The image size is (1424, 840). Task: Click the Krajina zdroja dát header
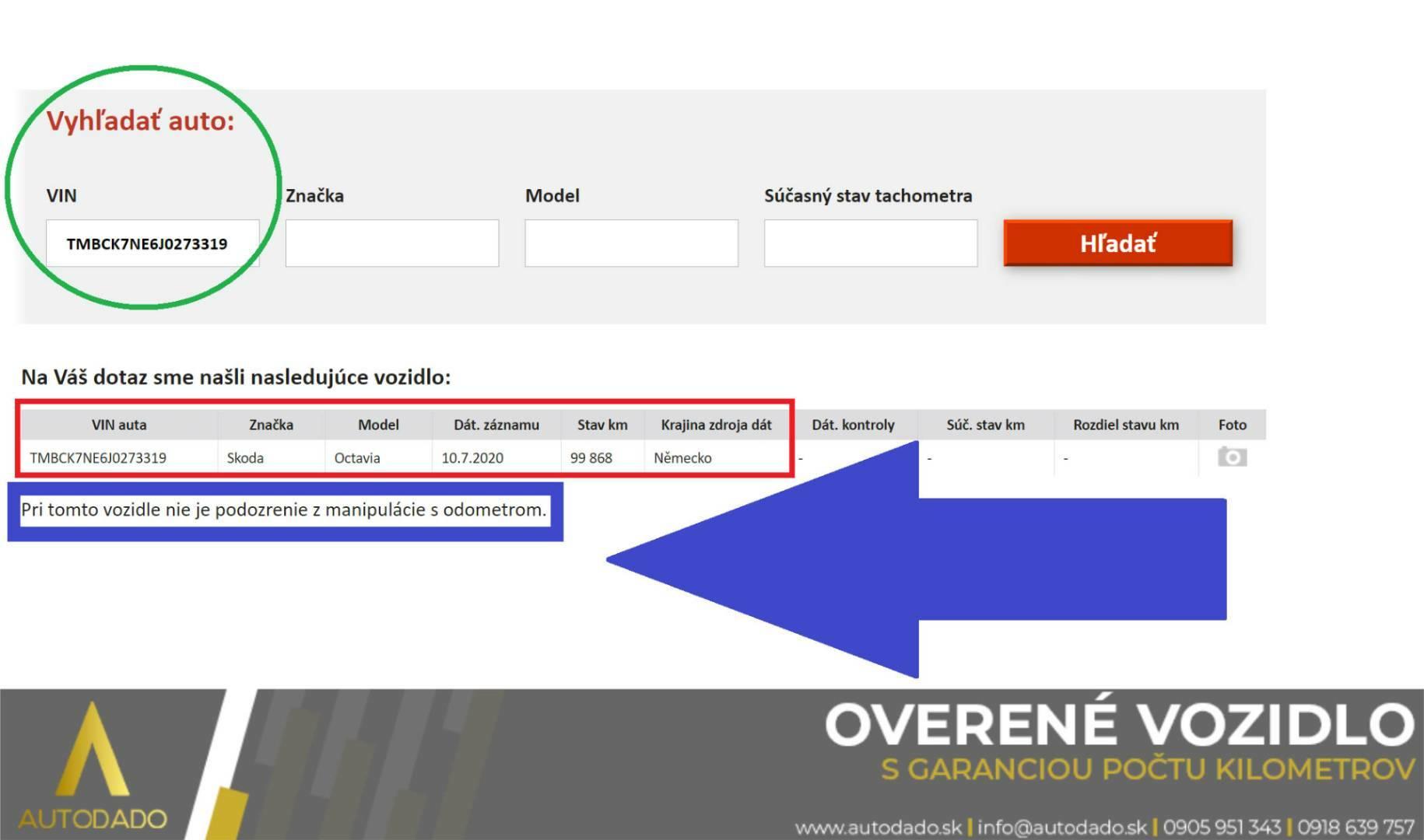[x=716, y=425]
